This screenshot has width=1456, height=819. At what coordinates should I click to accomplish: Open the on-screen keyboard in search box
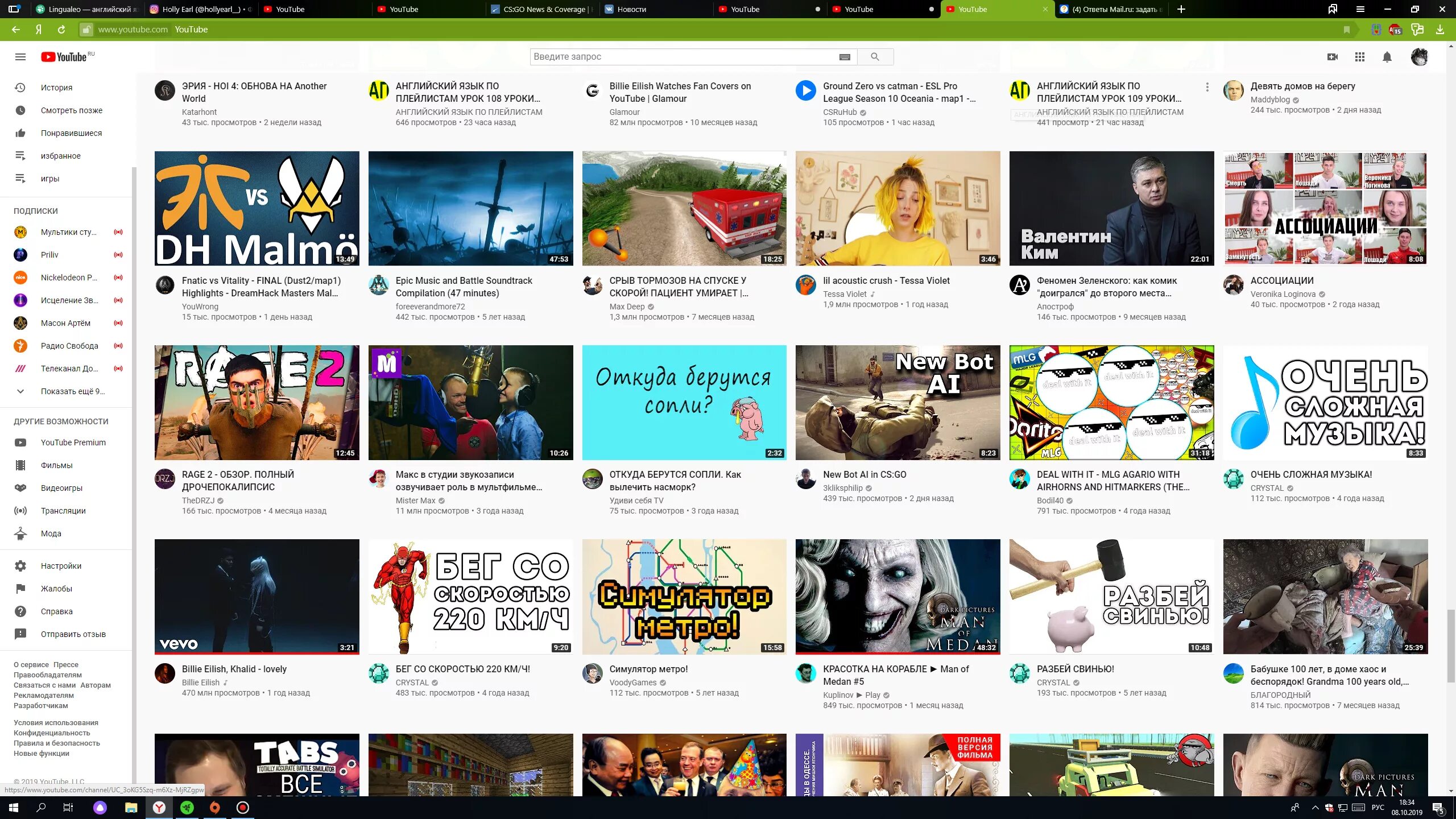tap(845, 57)
